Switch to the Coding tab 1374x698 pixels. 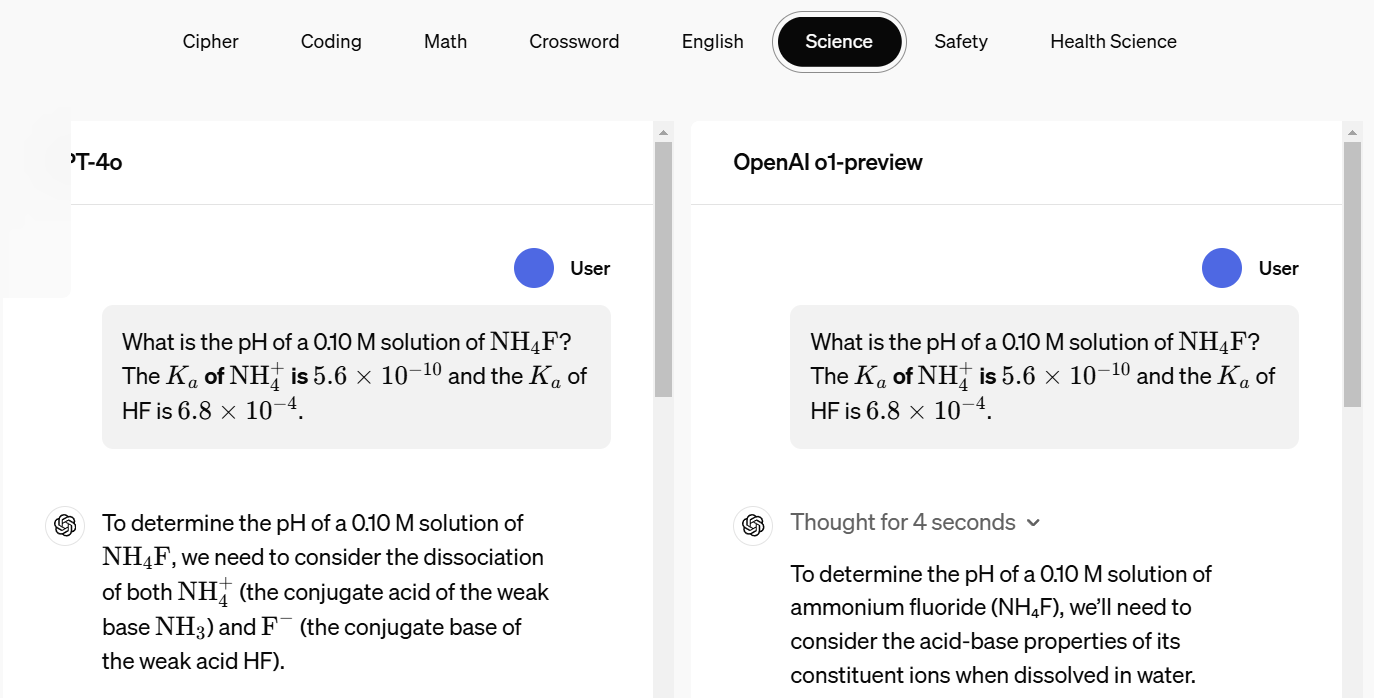pos(331,41)
